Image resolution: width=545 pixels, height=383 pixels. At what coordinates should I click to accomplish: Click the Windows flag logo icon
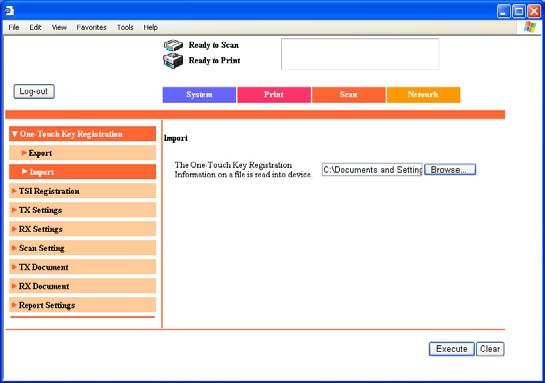[x=530, y=27]
